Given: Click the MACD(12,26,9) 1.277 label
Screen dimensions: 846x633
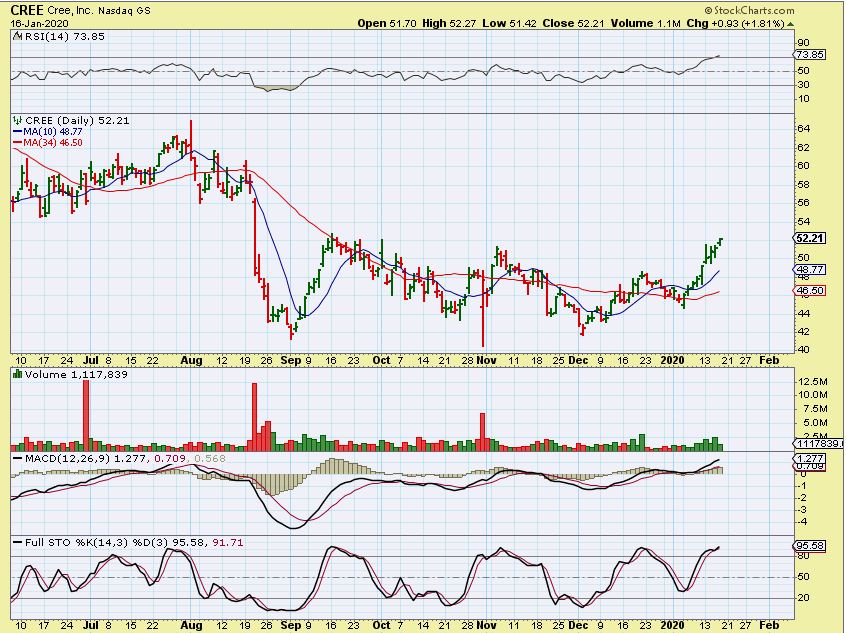Looking at the screenshot, I should point(85,458).
